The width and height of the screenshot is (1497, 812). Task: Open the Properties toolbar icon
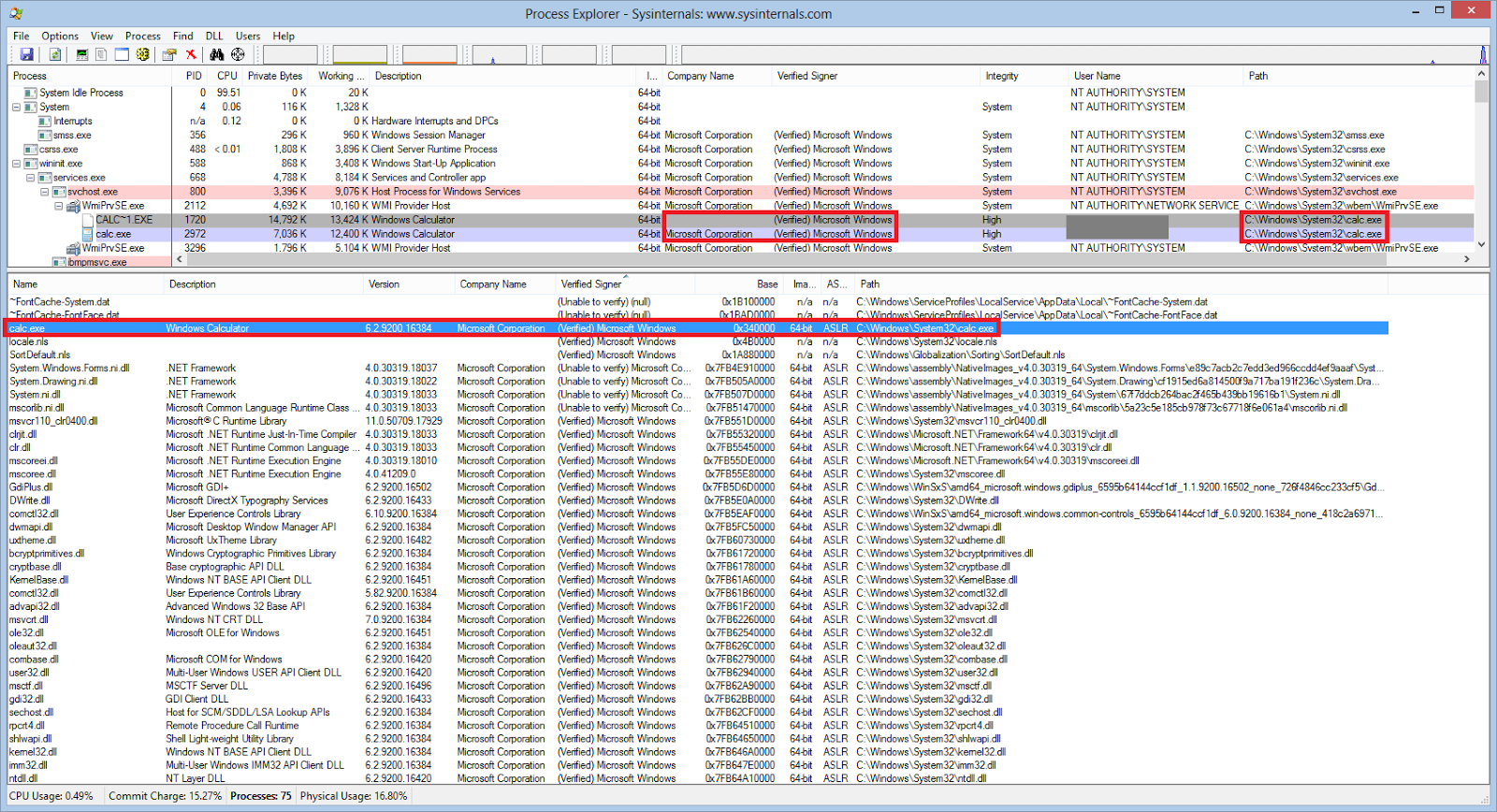(x=169, y=55)
